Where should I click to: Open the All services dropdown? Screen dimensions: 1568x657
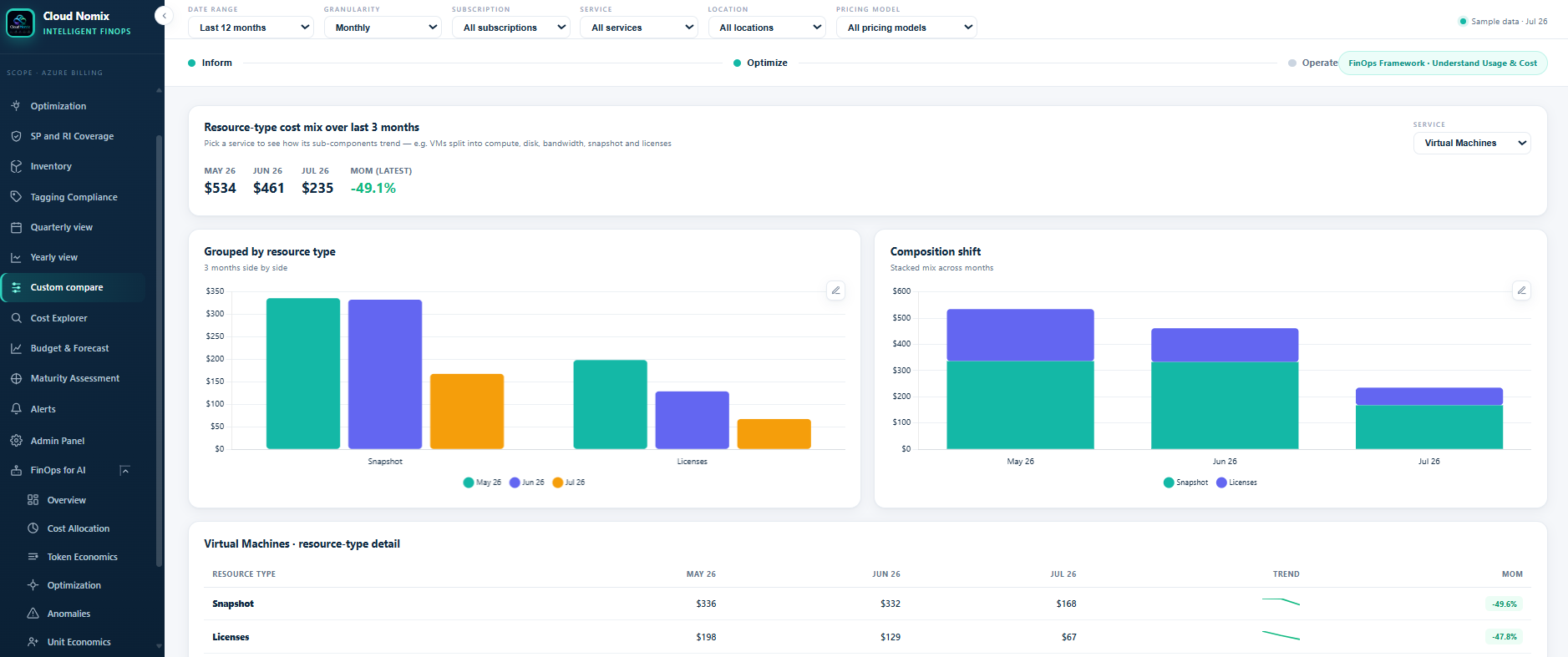639,28
